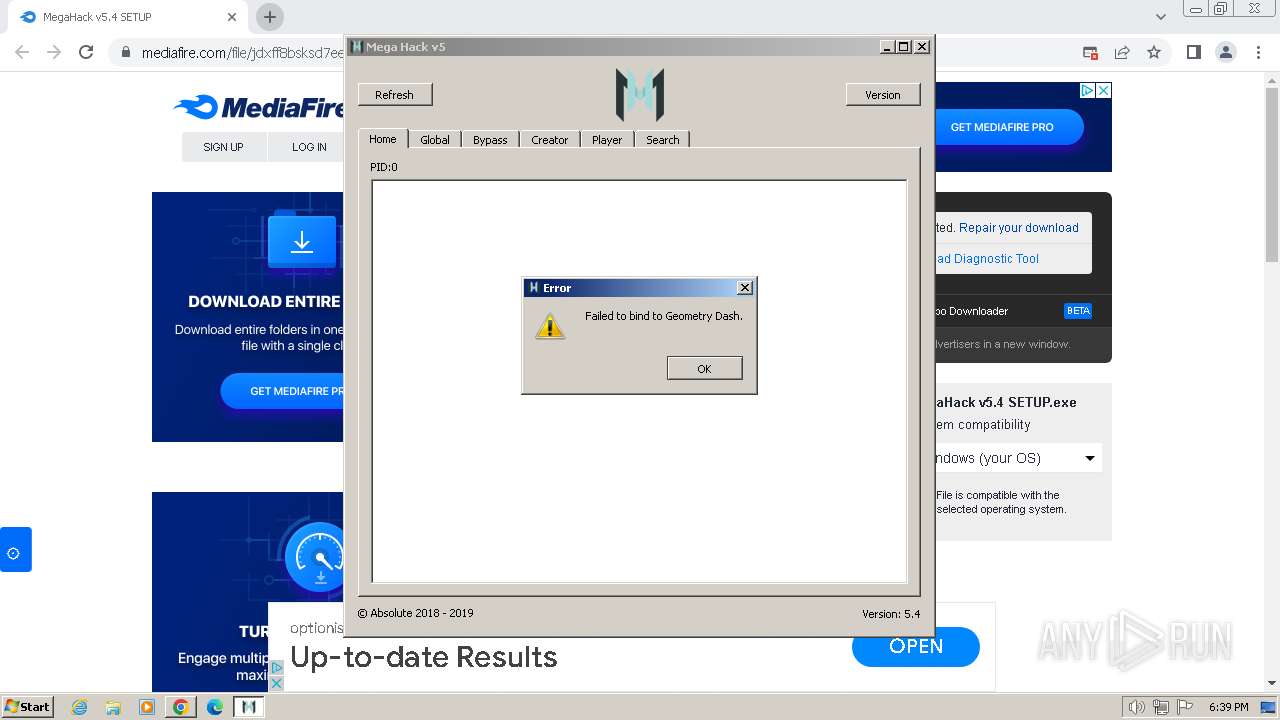Click the Chrome forward arrow

(x=54, y=52)
